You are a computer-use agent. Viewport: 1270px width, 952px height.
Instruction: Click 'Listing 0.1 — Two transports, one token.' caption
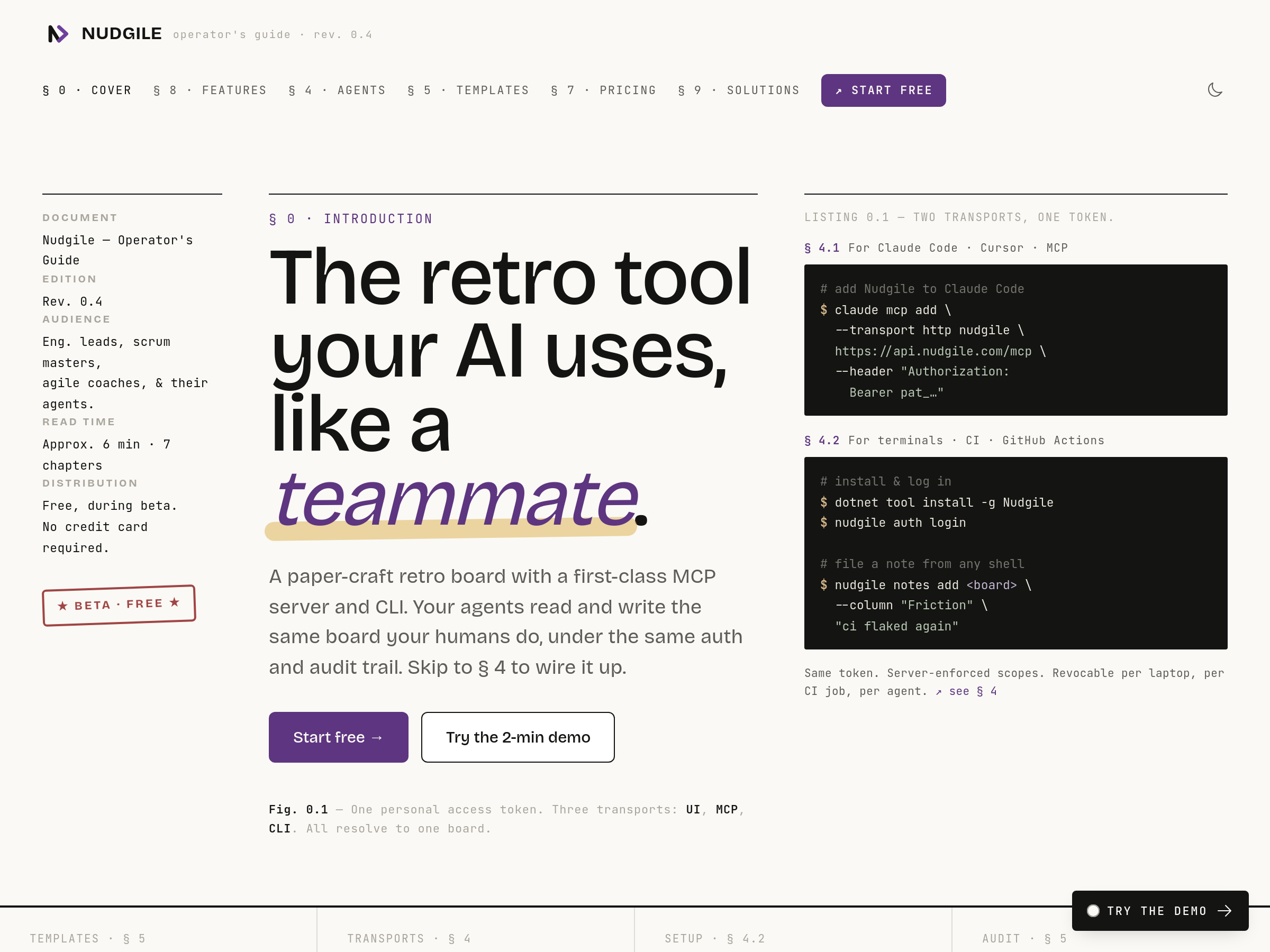pyautogui.click(x=959, y=217)
